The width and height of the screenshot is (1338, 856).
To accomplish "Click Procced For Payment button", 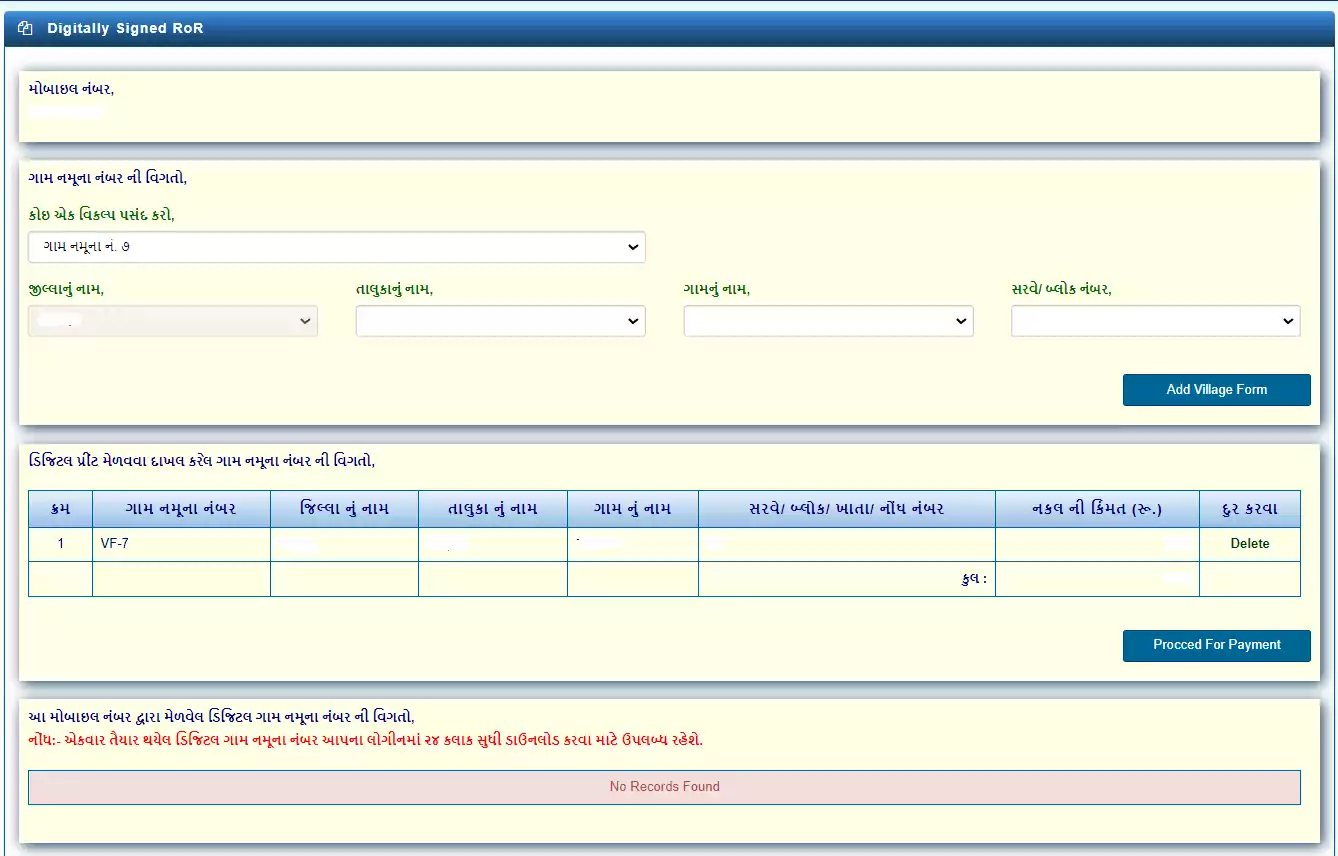I will (1216, 645).
